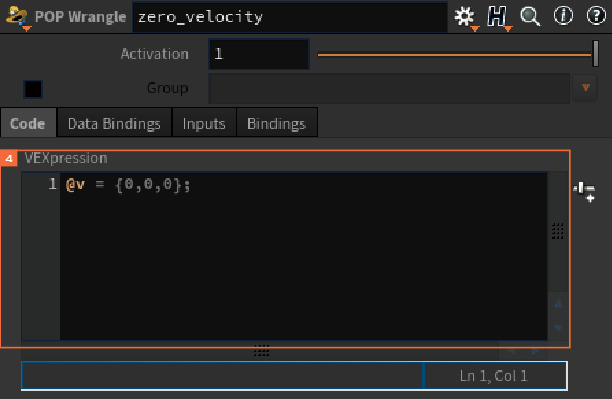Click the Group text field
Screen dimensions: 612x399
pyautogui.click(x=389, y=88)
